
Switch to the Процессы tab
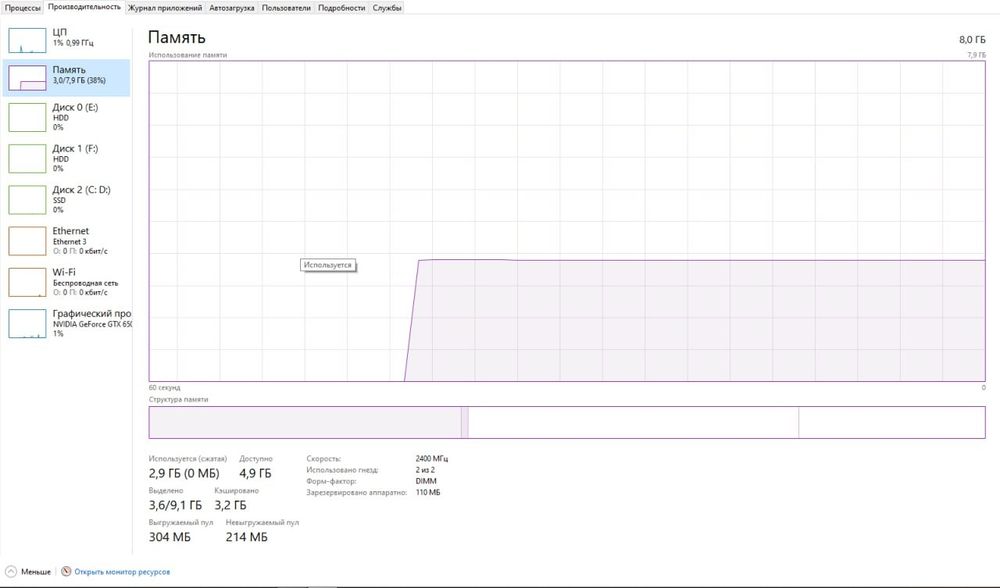pyautogui.click(x=22, y=8)
